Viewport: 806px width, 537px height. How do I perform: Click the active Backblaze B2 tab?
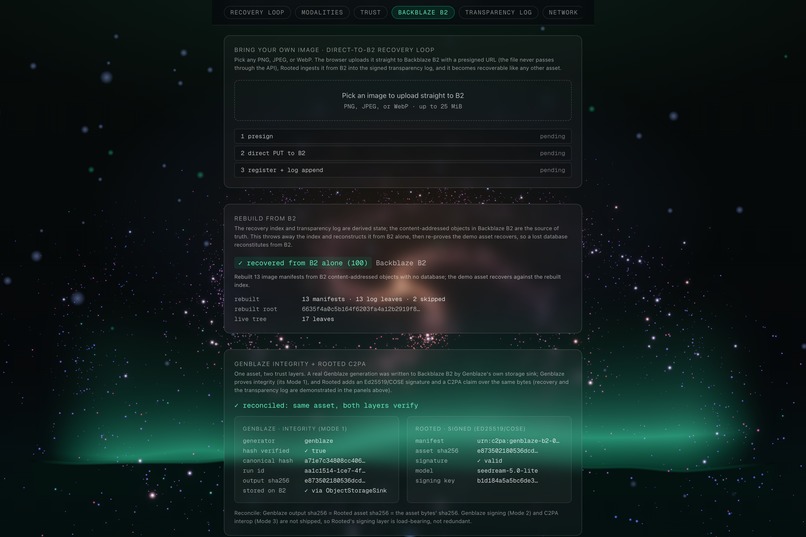(423, 12)
